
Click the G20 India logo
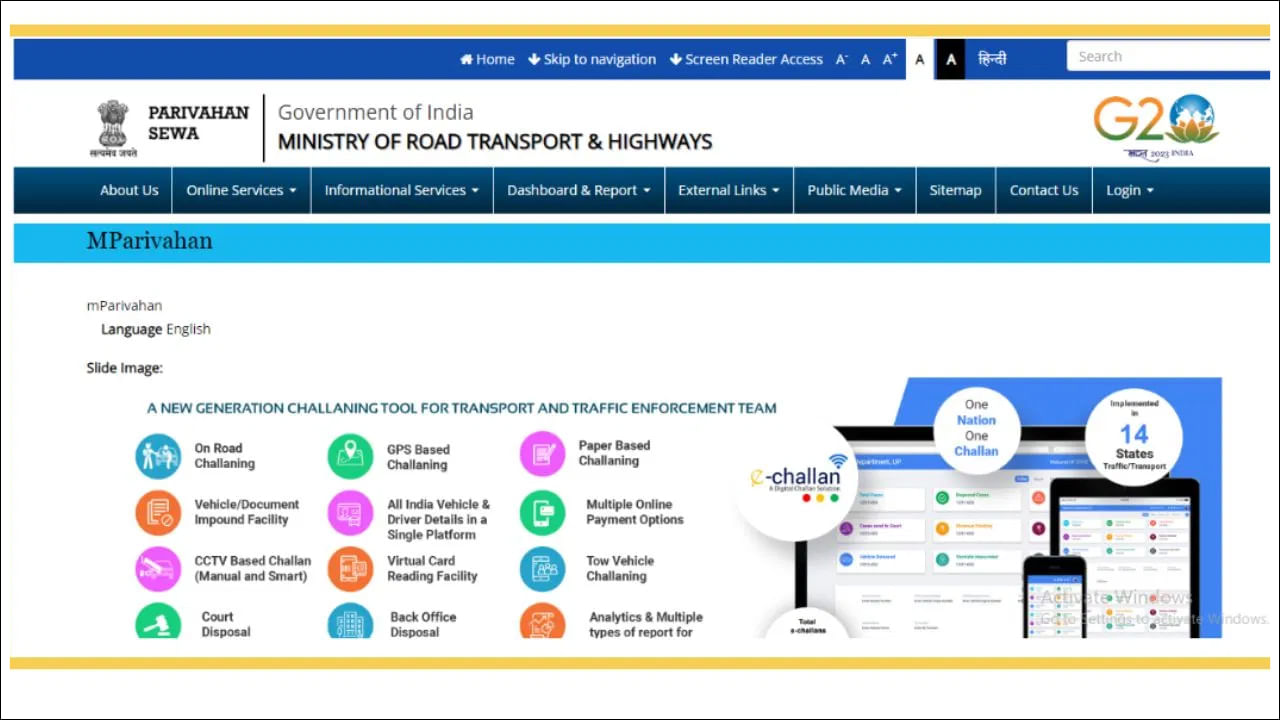(1155, 126)
